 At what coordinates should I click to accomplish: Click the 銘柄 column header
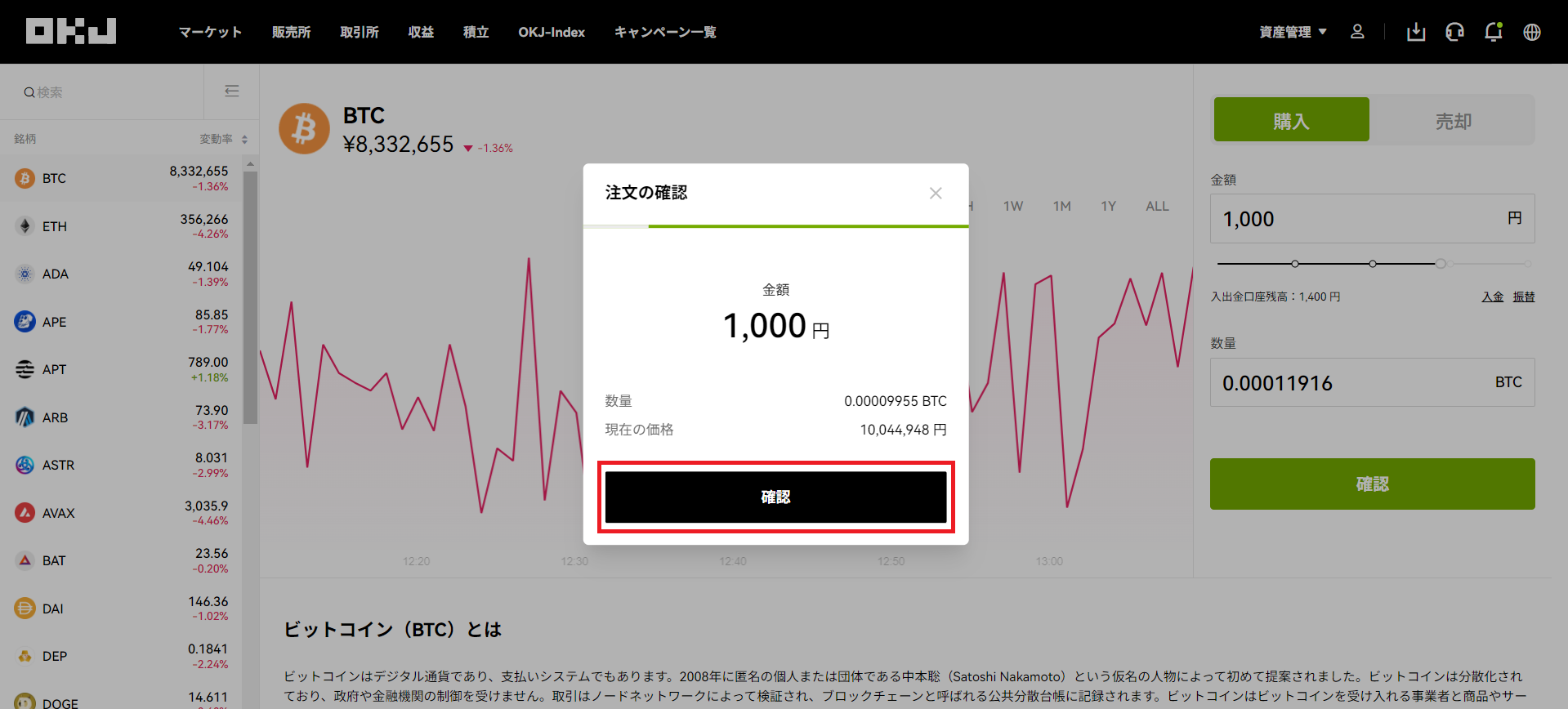tap(25, 139)
